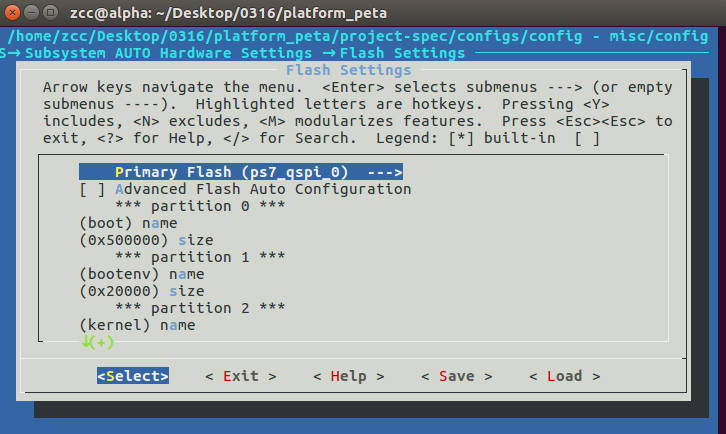The image size is (726, 434).
Task: Click the terminal window title text
Action: 228,13
